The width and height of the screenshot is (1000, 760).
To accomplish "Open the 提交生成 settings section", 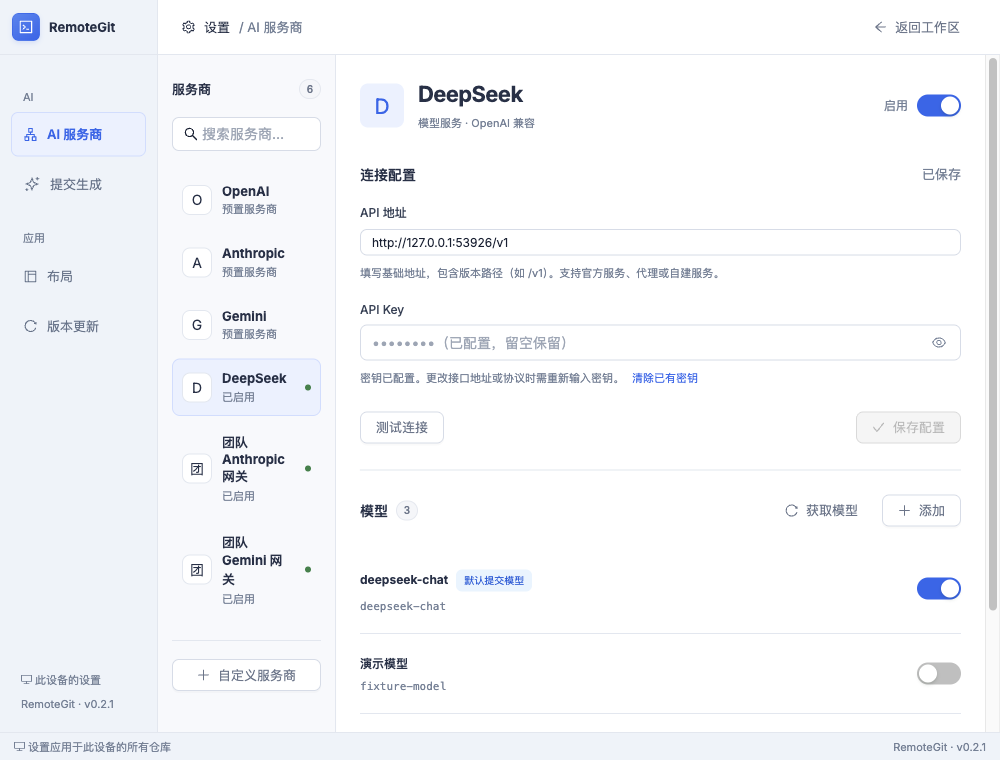I will 78,184.
